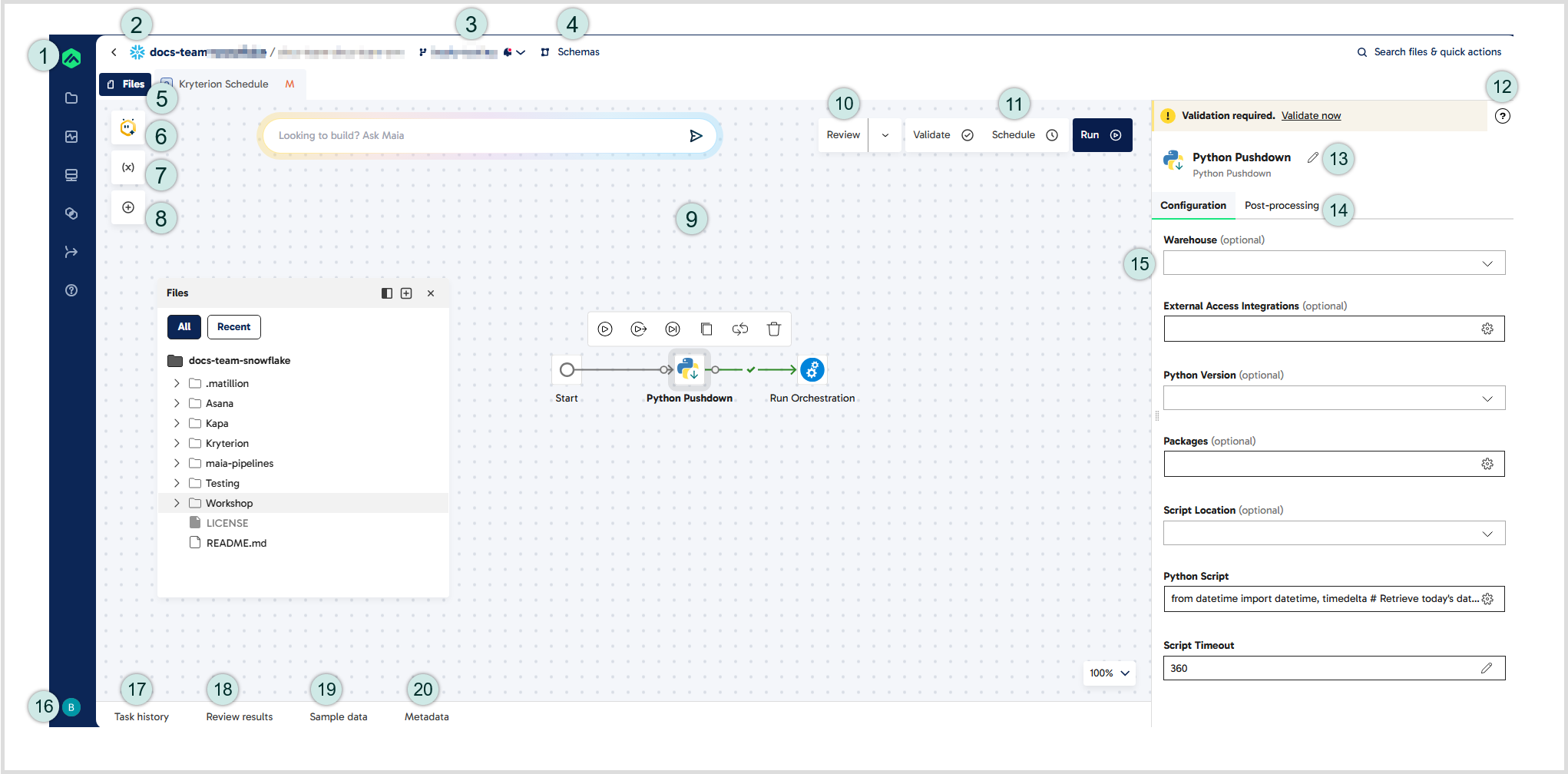
Task: Open the Task history tab
Action: point(141,716)
